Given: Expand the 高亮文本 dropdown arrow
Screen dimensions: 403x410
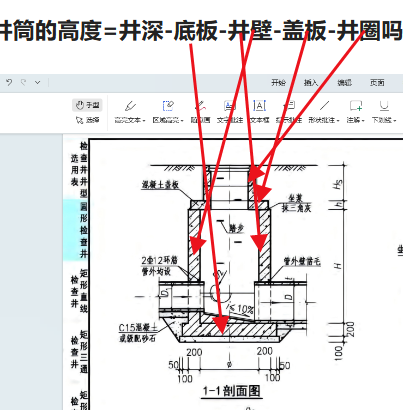Looking at the screenshot, I should click(x=144, y=120).
